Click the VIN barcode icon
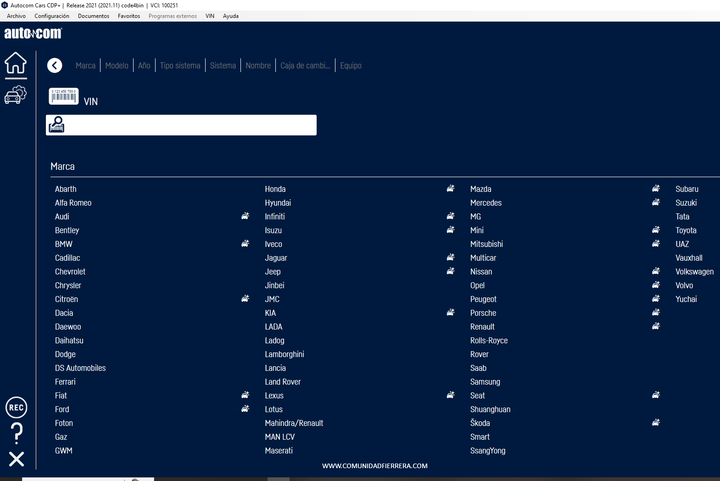 click(x=64, y=98)
